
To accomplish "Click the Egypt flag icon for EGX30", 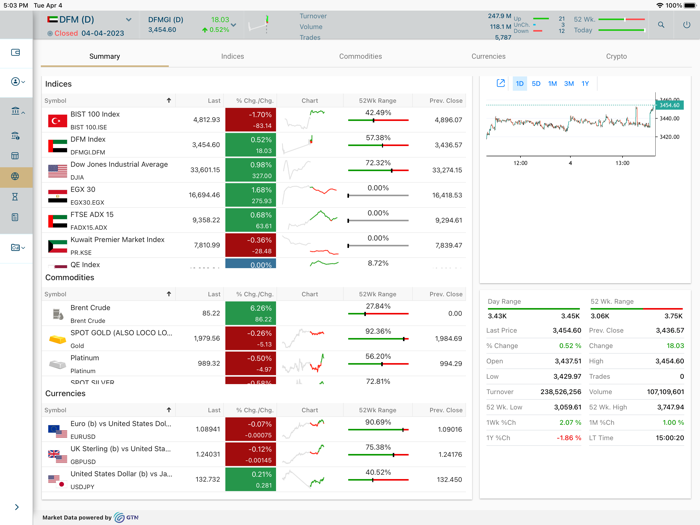I will click(58, 196).
